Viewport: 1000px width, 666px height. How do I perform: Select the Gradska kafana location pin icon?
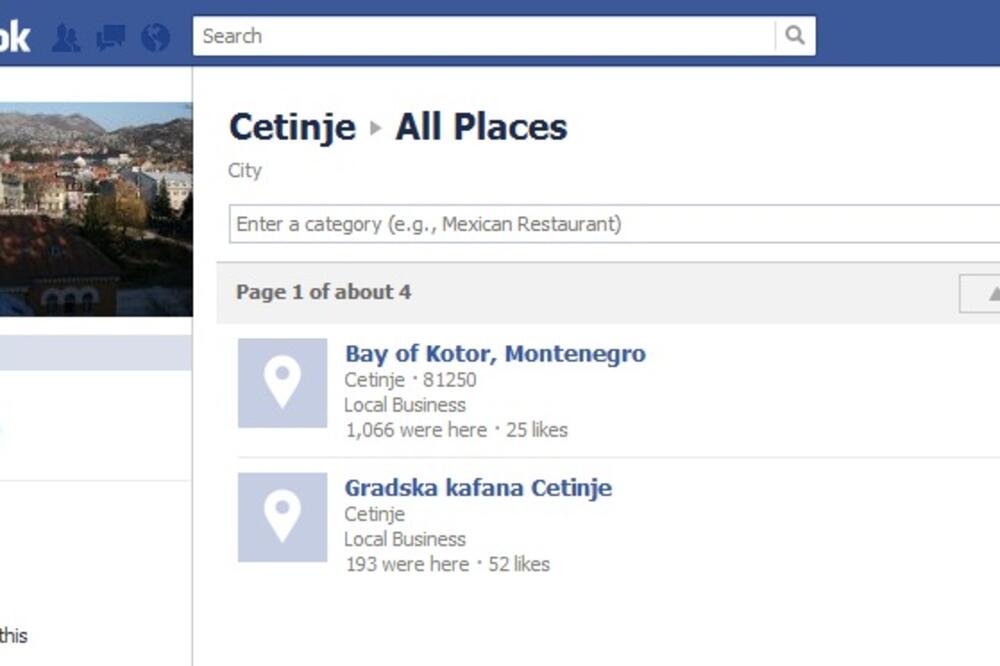[x=281, y=518]
